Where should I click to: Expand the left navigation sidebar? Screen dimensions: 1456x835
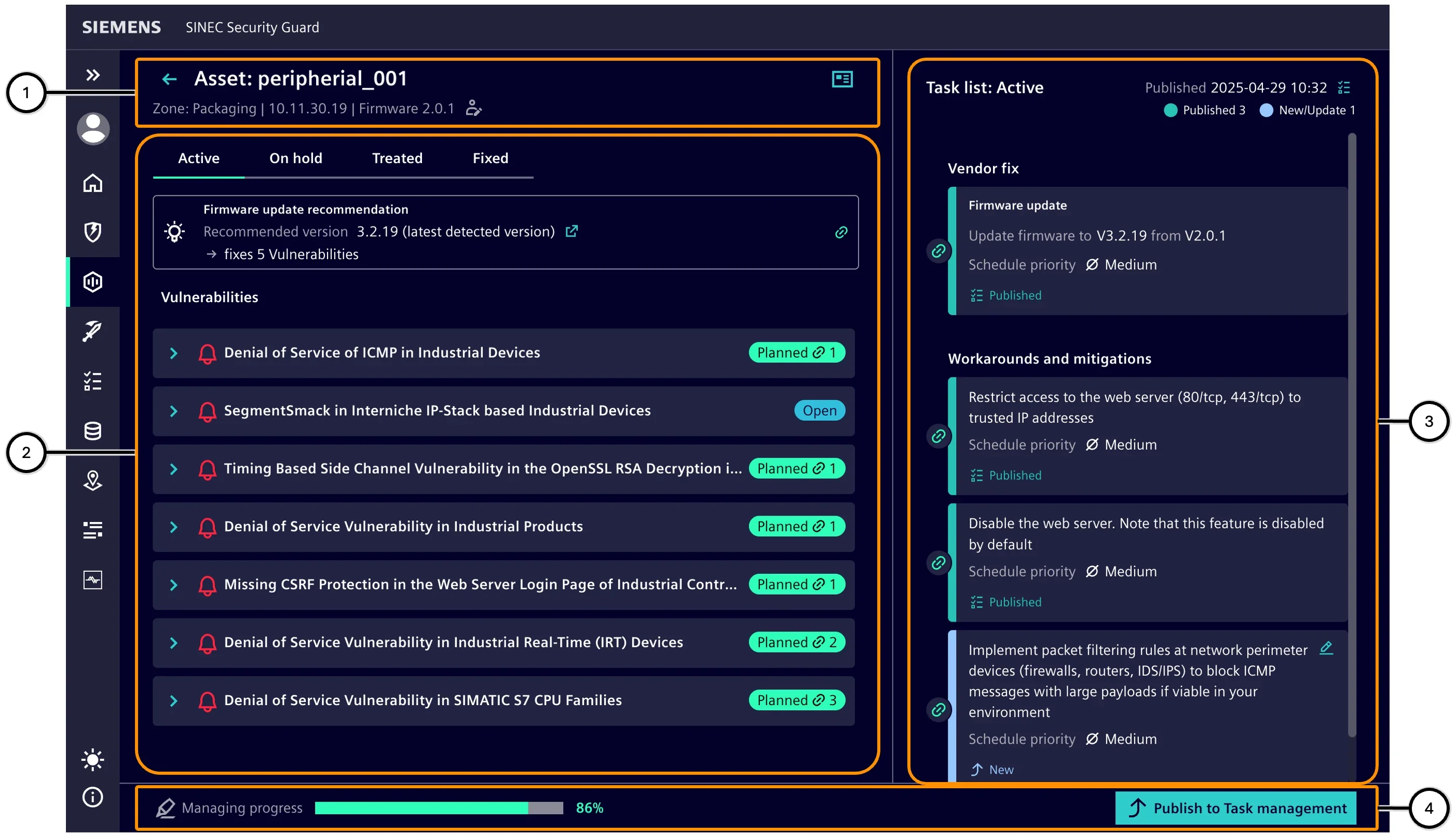[93, 75]
